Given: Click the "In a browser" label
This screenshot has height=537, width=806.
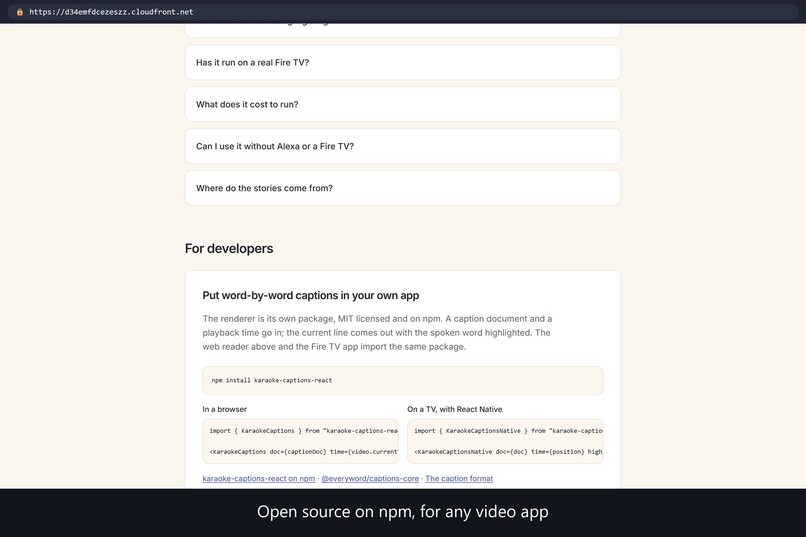Looking at the screenshot, I should (x=224, y=409).
